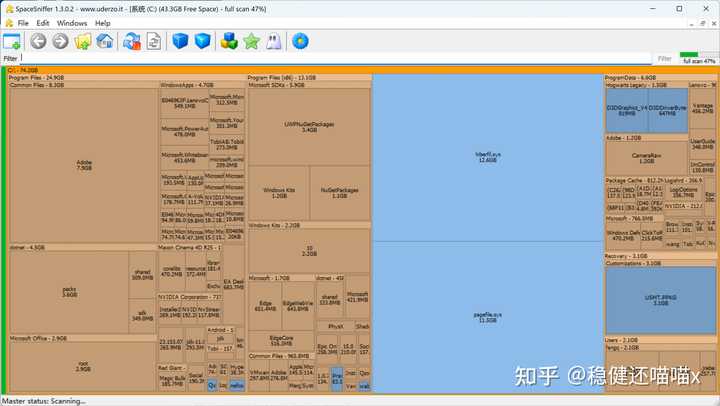Select the D3DDriverByte 647MB block
720x406 pixels.
point(668,110)
